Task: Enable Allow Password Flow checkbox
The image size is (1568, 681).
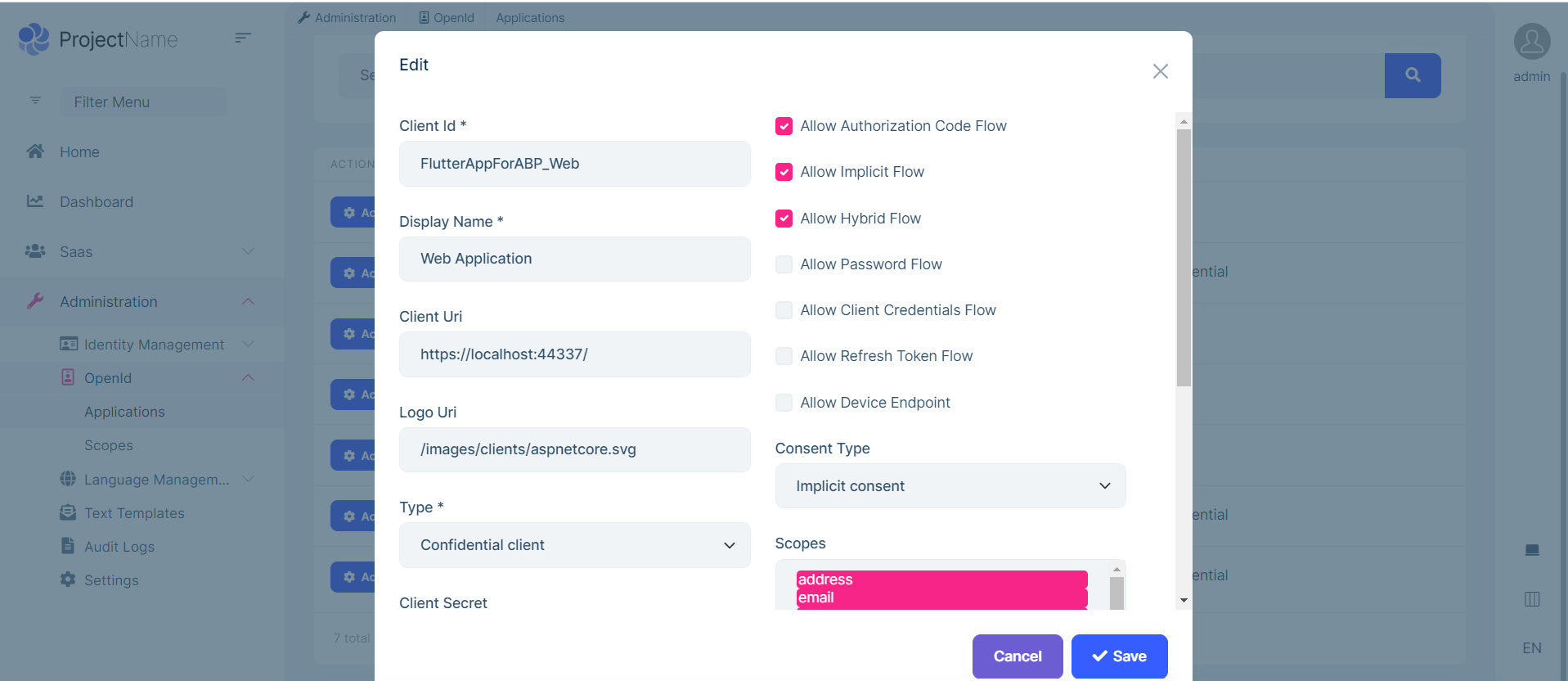Action: (x=784, y=264)
